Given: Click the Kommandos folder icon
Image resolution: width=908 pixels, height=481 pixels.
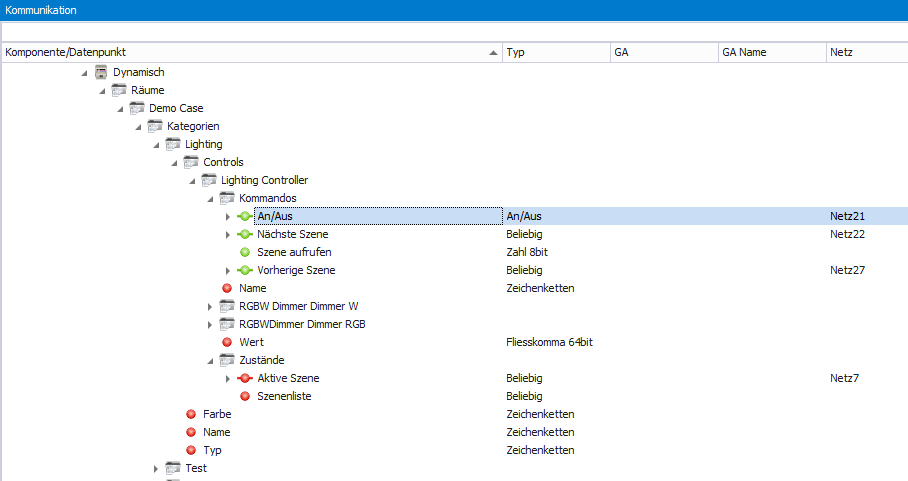Looking at the screenshot, I should pos(227,198).
